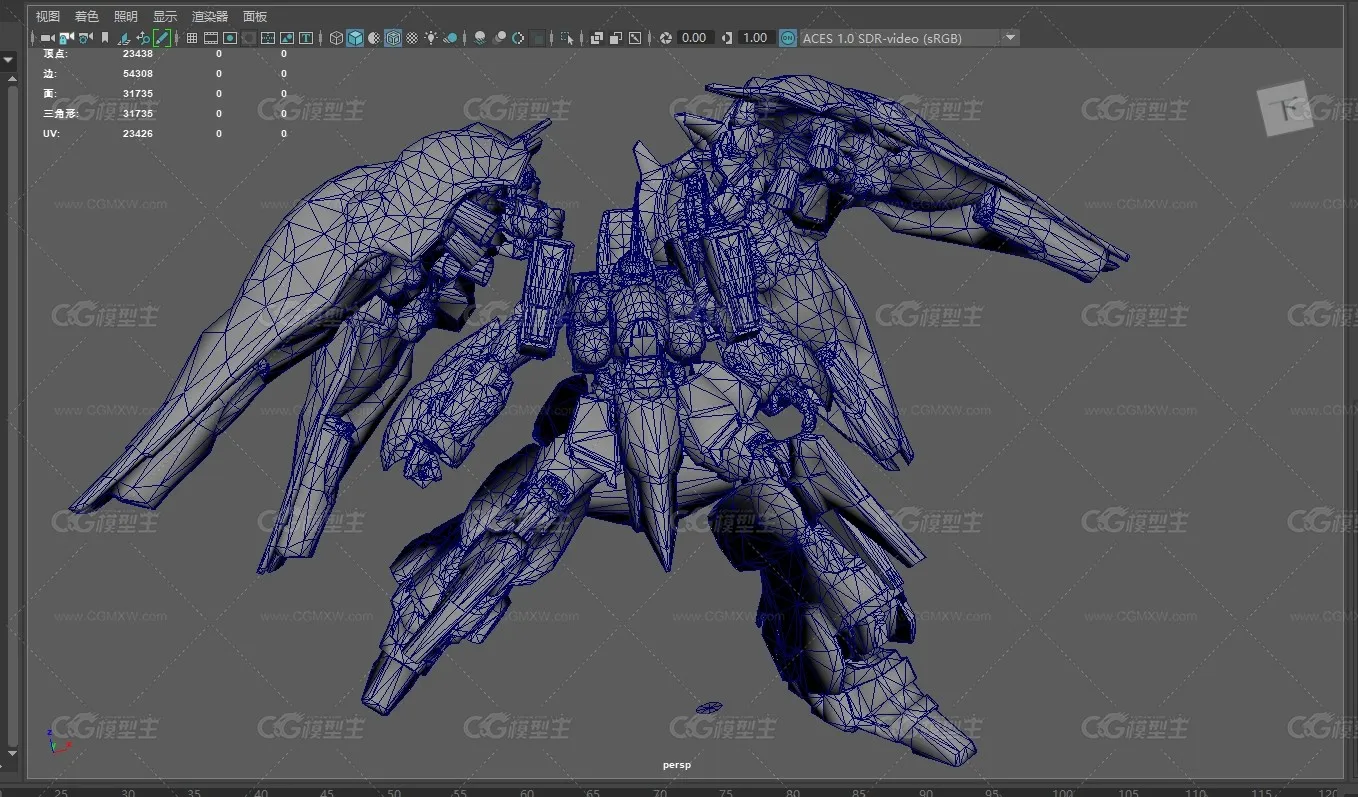The width and height of the screenshot is (1358, 797).
Task: Click the UV count 23426
Action: coord(138,133)
